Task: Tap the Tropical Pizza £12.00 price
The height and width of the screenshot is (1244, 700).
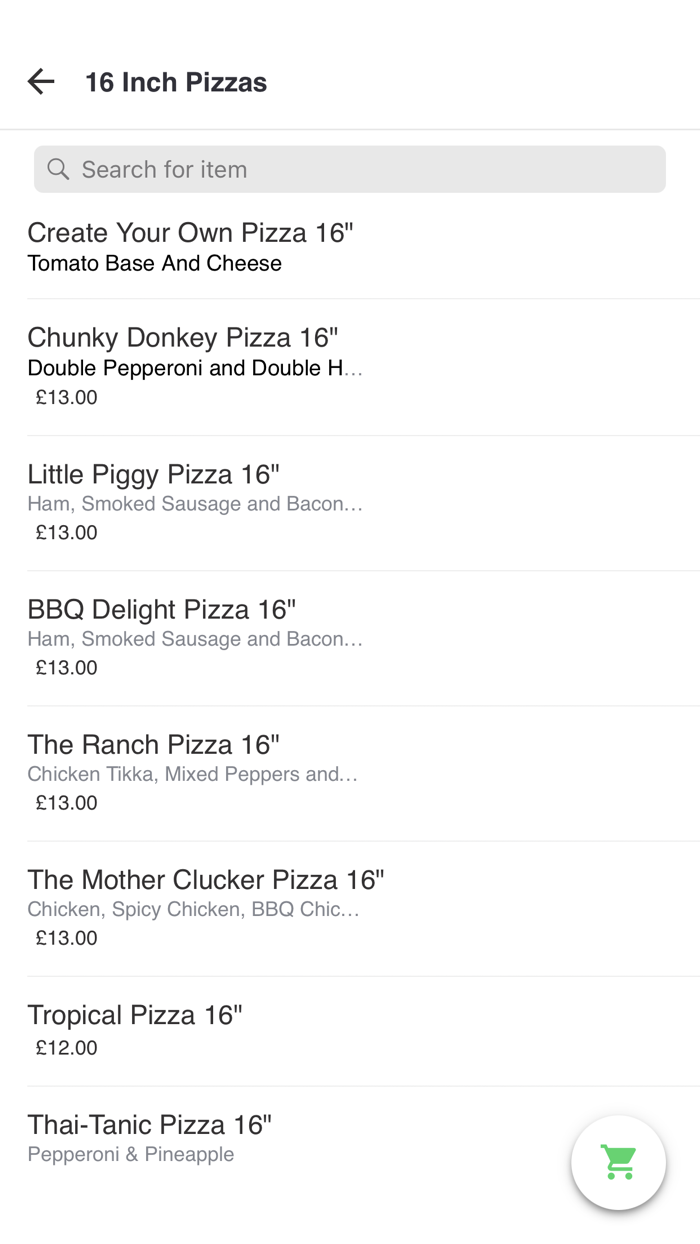Action: [67, 1048]
